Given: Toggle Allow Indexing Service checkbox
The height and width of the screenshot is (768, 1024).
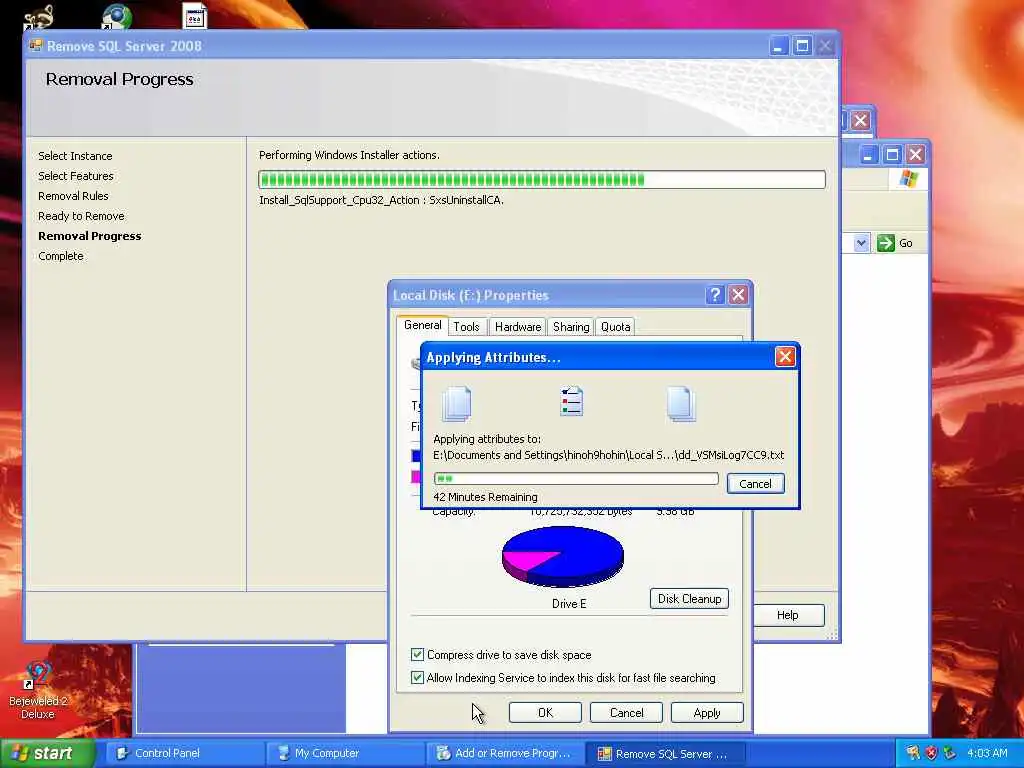Looking at the screenshot, I should [417, 678].
